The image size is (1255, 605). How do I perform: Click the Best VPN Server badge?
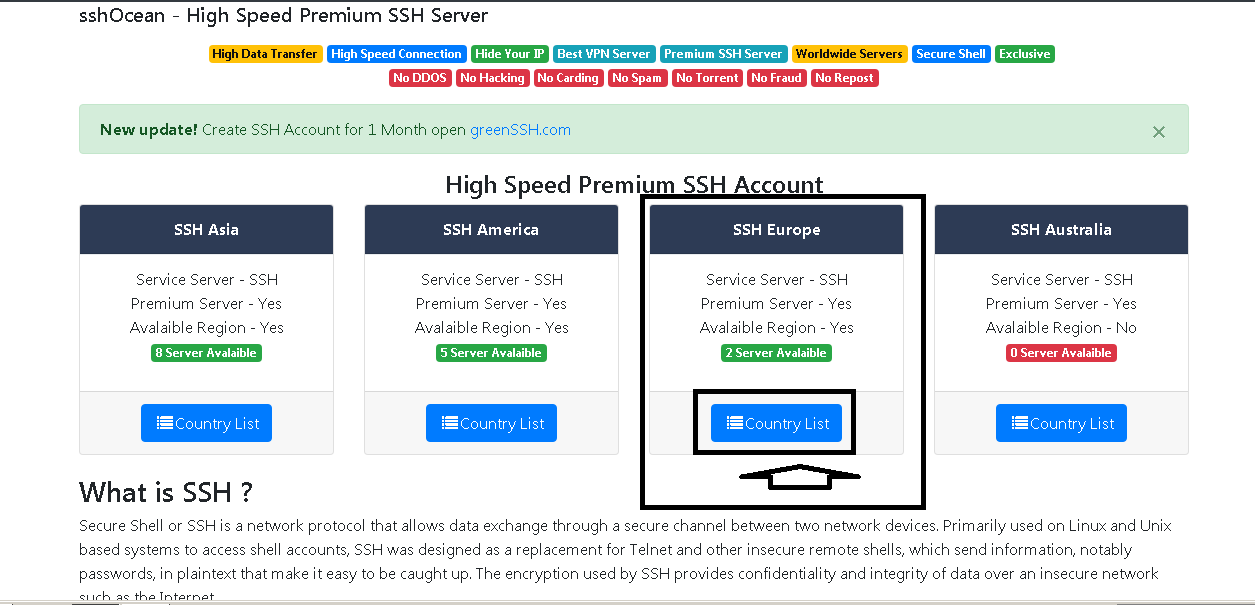[x=605, y=54]
